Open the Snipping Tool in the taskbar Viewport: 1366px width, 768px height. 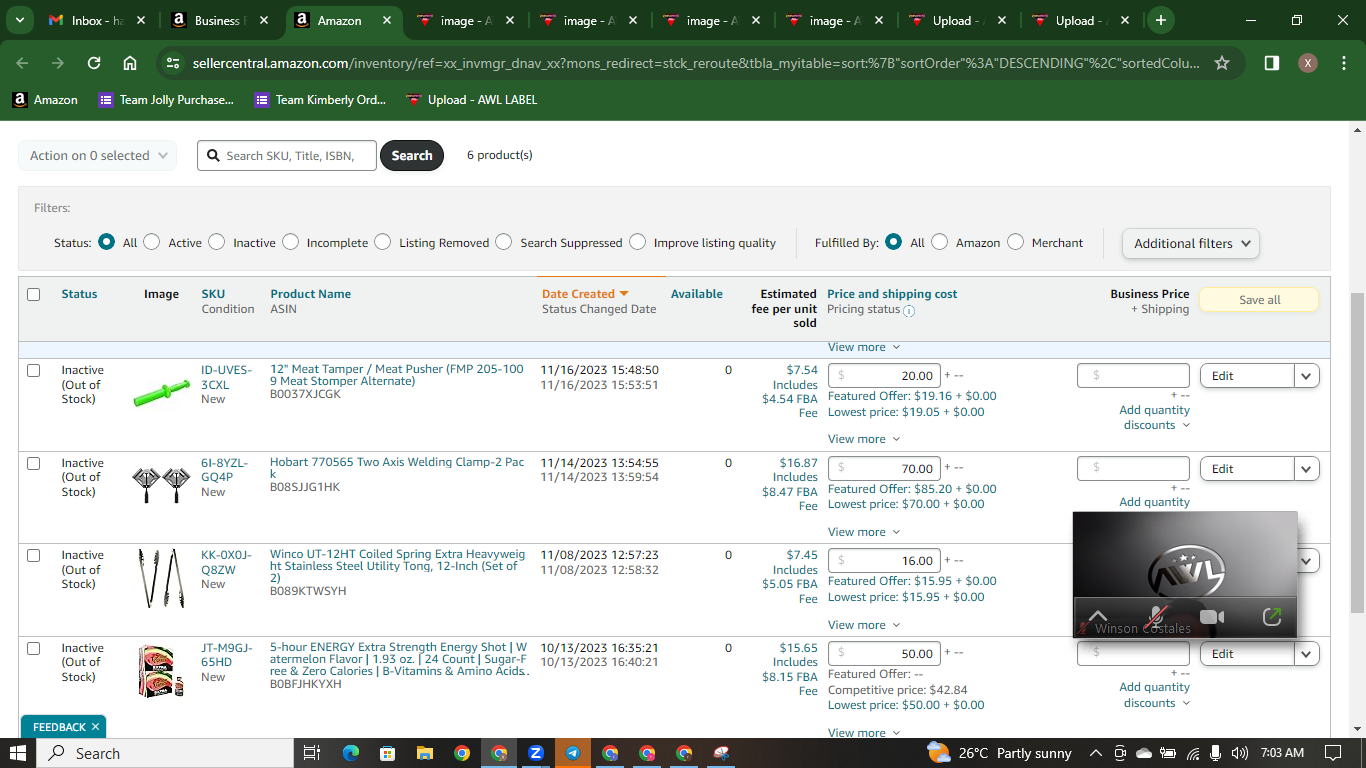click(721, 753)
